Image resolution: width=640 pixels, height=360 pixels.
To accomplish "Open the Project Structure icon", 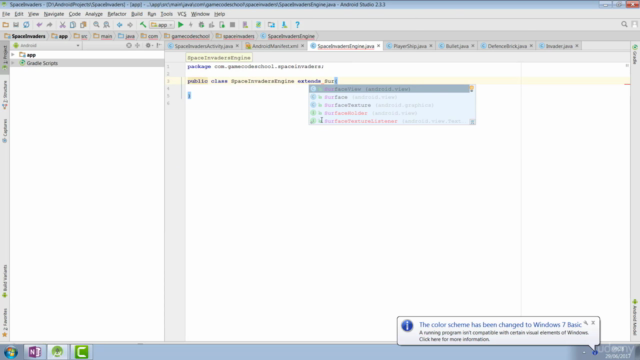I will pos(271,25).
